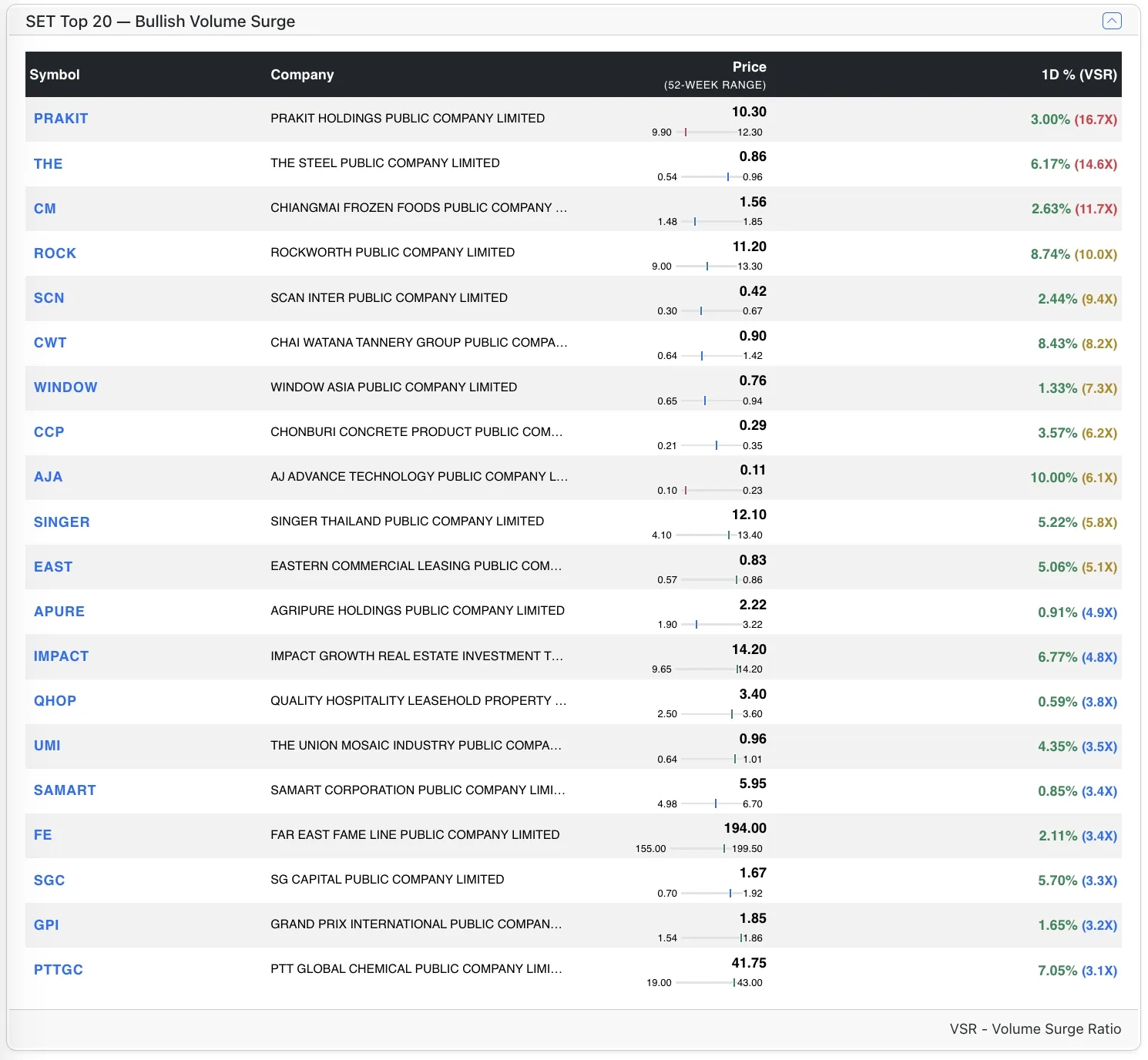Click IMPACT 52-week range bar
Image resolution: width=1148 pixels, height=1060 pixels.
click(706, 669)
